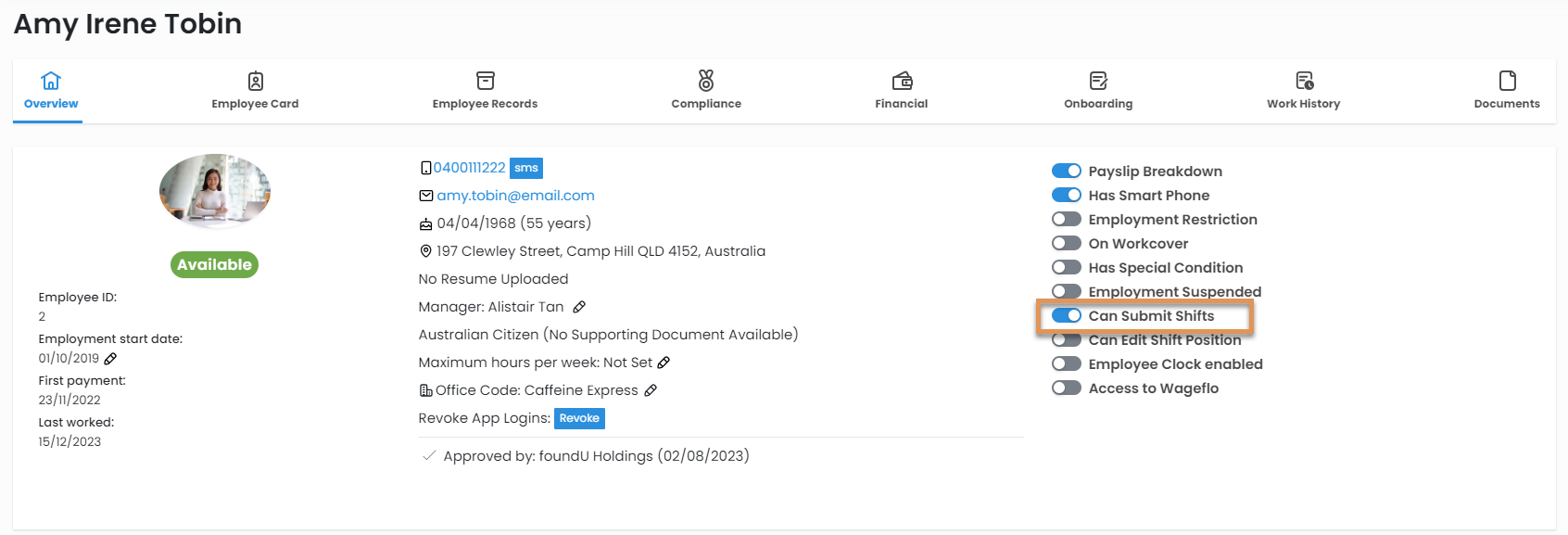Disable the Payslip Breakdown toggle
Image resolution: width=1568 pixels, height=535 pixels.
tap(1067, 171)
